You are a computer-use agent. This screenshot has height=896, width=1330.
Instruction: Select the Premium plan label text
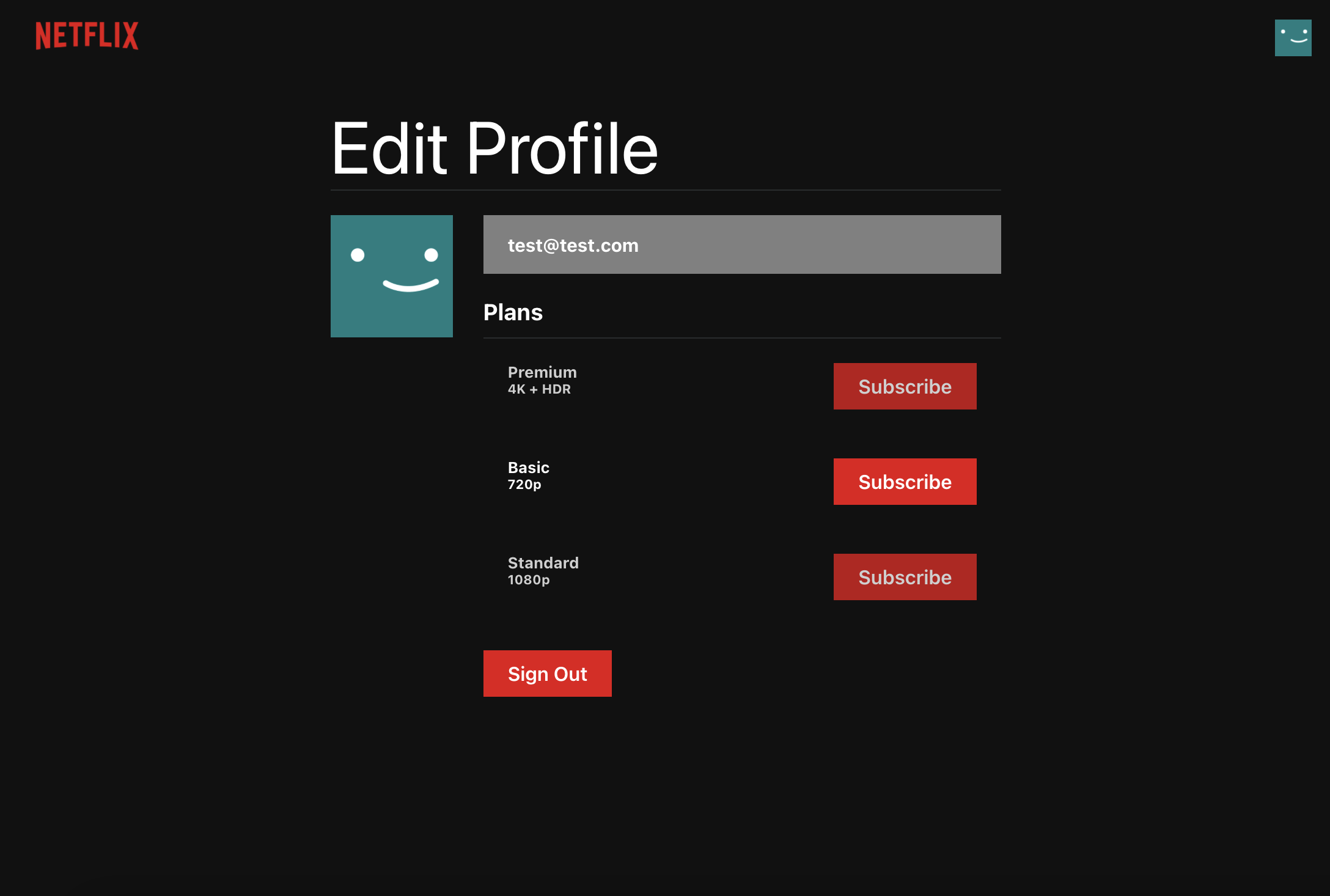coord(542,372)
